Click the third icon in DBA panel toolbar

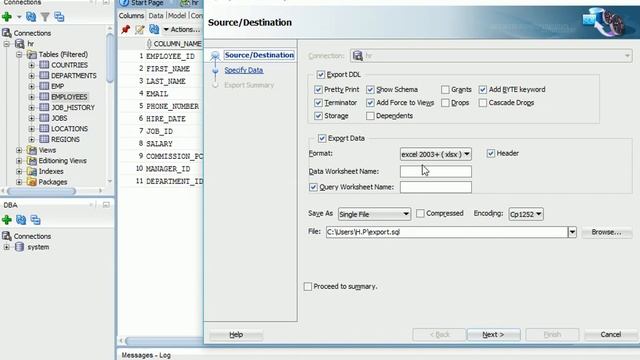(36, 220)
